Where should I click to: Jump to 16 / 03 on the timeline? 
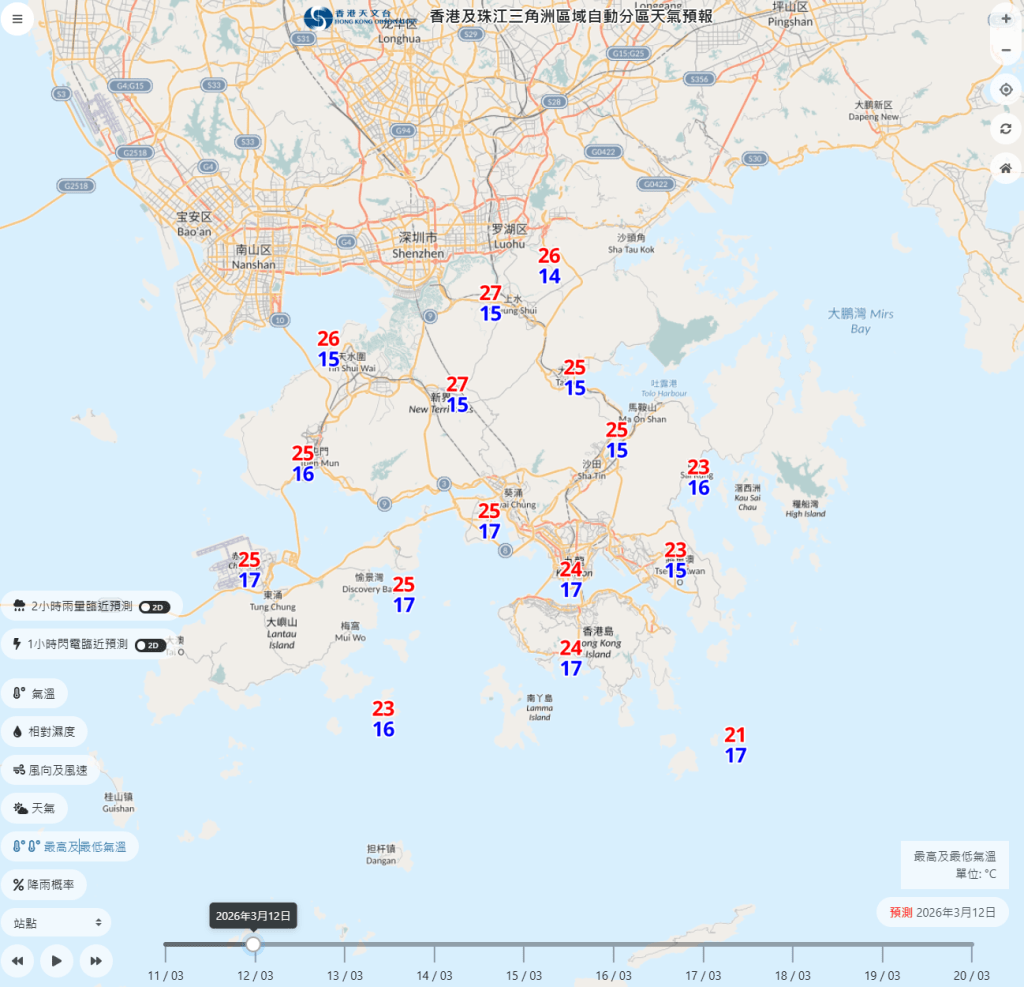click(613, 944)
